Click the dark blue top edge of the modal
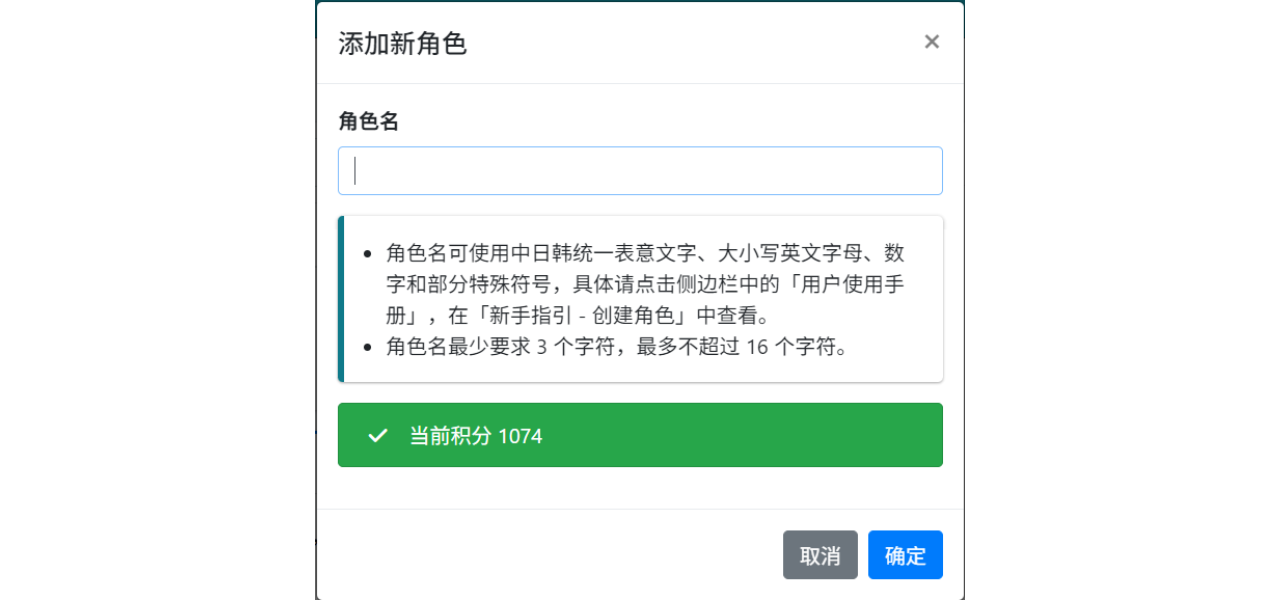Screen dimensions: 1280x600 (x=640, y=4)
